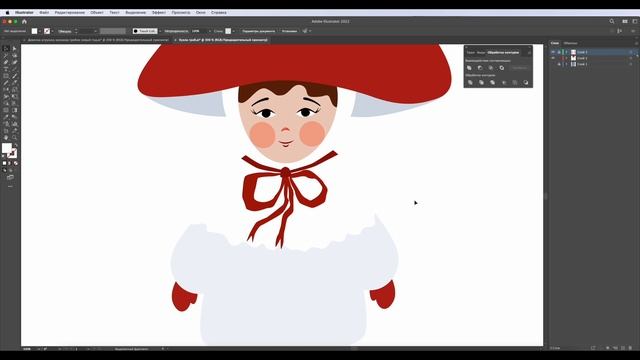This screenshot has height=360, width=640.
Task: Set paint to None in the toolbar
Action: [x=16, y=163]
